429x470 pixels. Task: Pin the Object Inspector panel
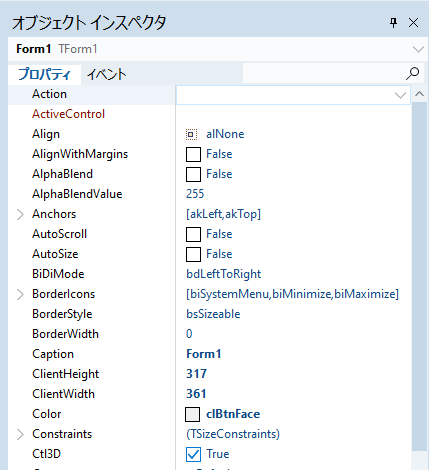[394, 23]
